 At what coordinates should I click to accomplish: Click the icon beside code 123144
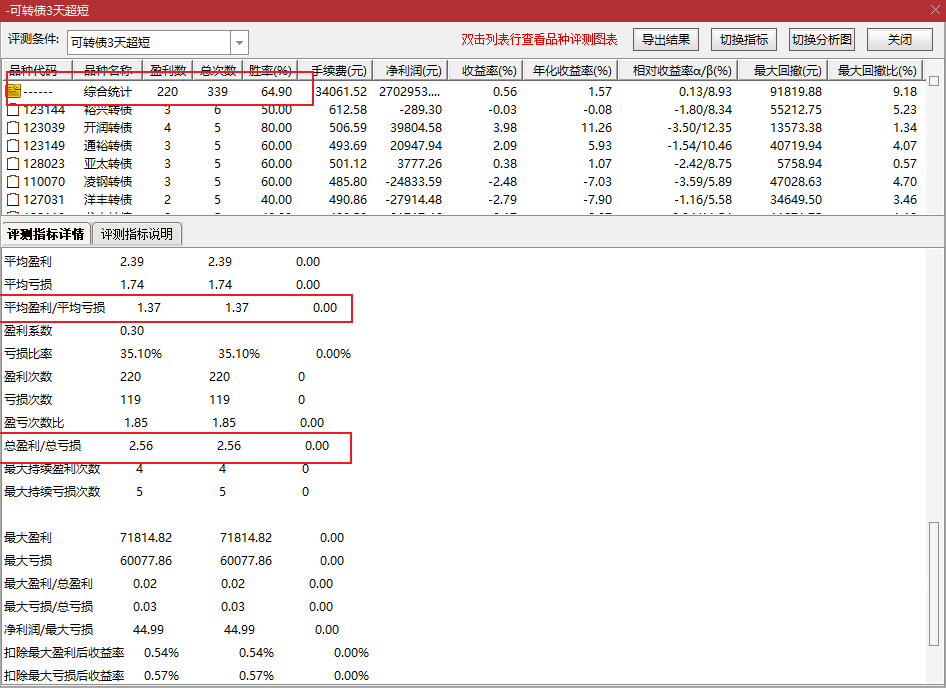[13, 110]
